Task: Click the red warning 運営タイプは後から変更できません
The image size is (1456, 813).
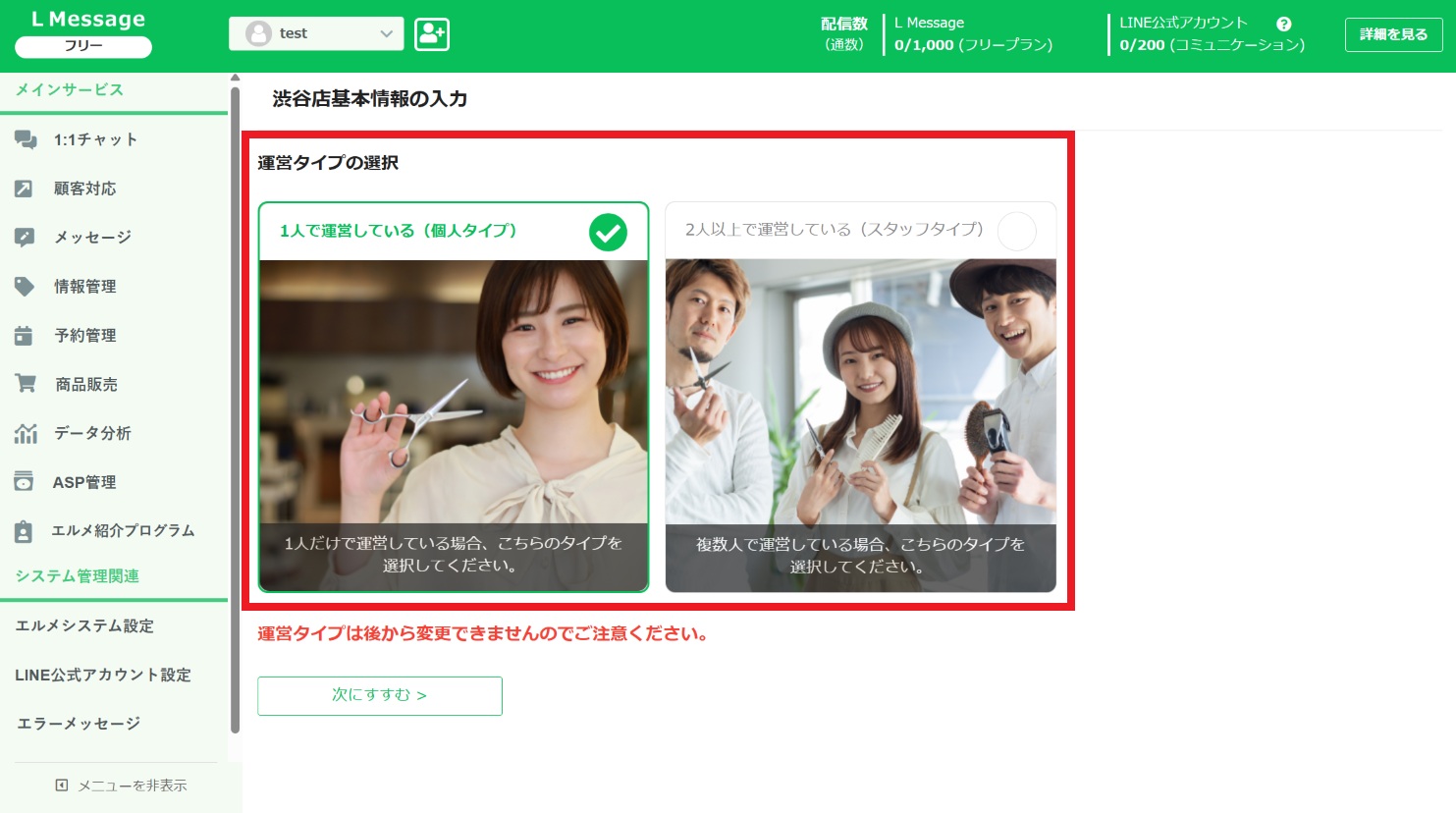Action: (x=483, y=634)
